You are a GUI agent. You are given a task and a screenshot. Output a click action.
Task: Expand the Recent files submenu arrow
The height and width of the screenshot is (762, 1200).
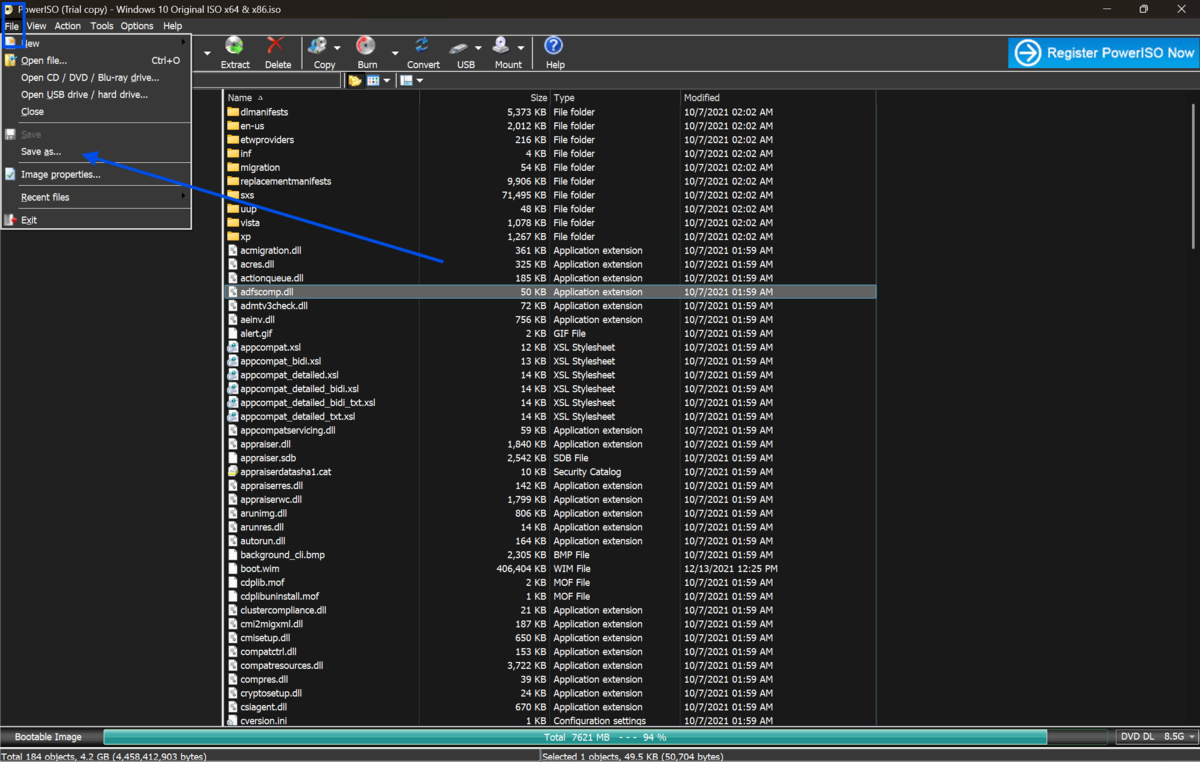point(184,197)
